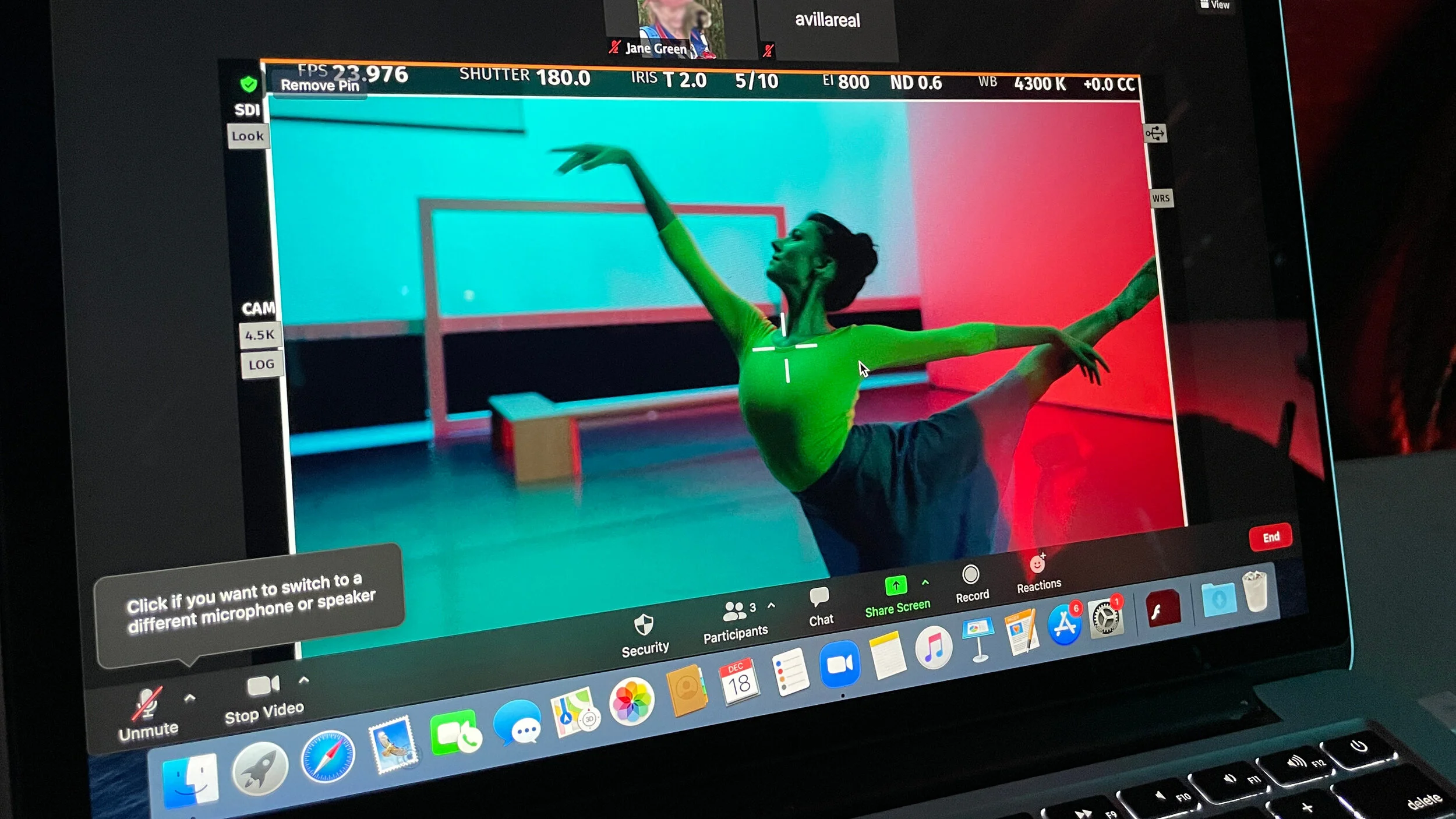Click the green Share Screen icon
The width and height of the screenshot is (1456, 819).
[896, 585]
